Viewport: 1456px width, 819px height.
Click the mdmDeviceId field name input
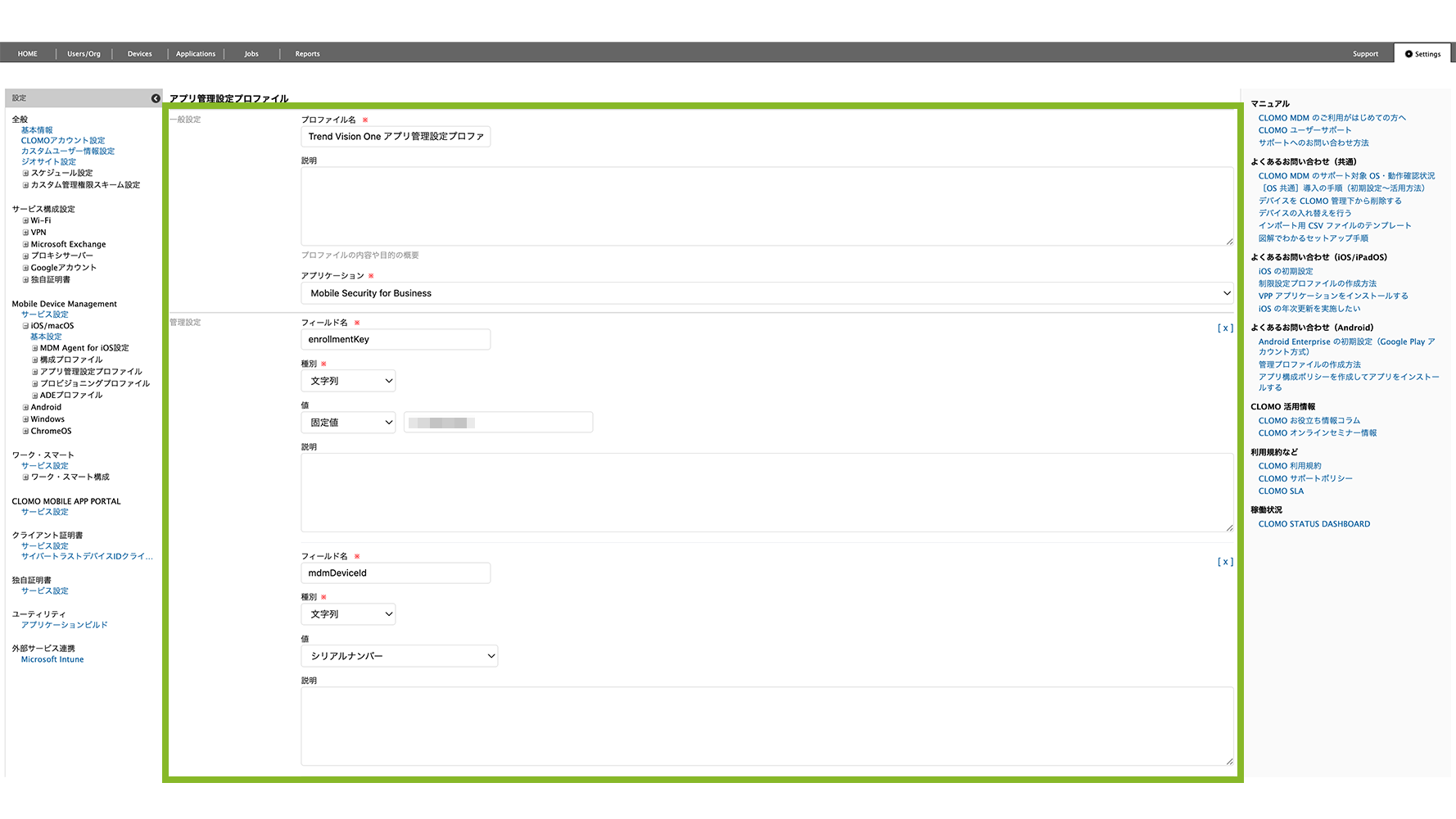396,573
